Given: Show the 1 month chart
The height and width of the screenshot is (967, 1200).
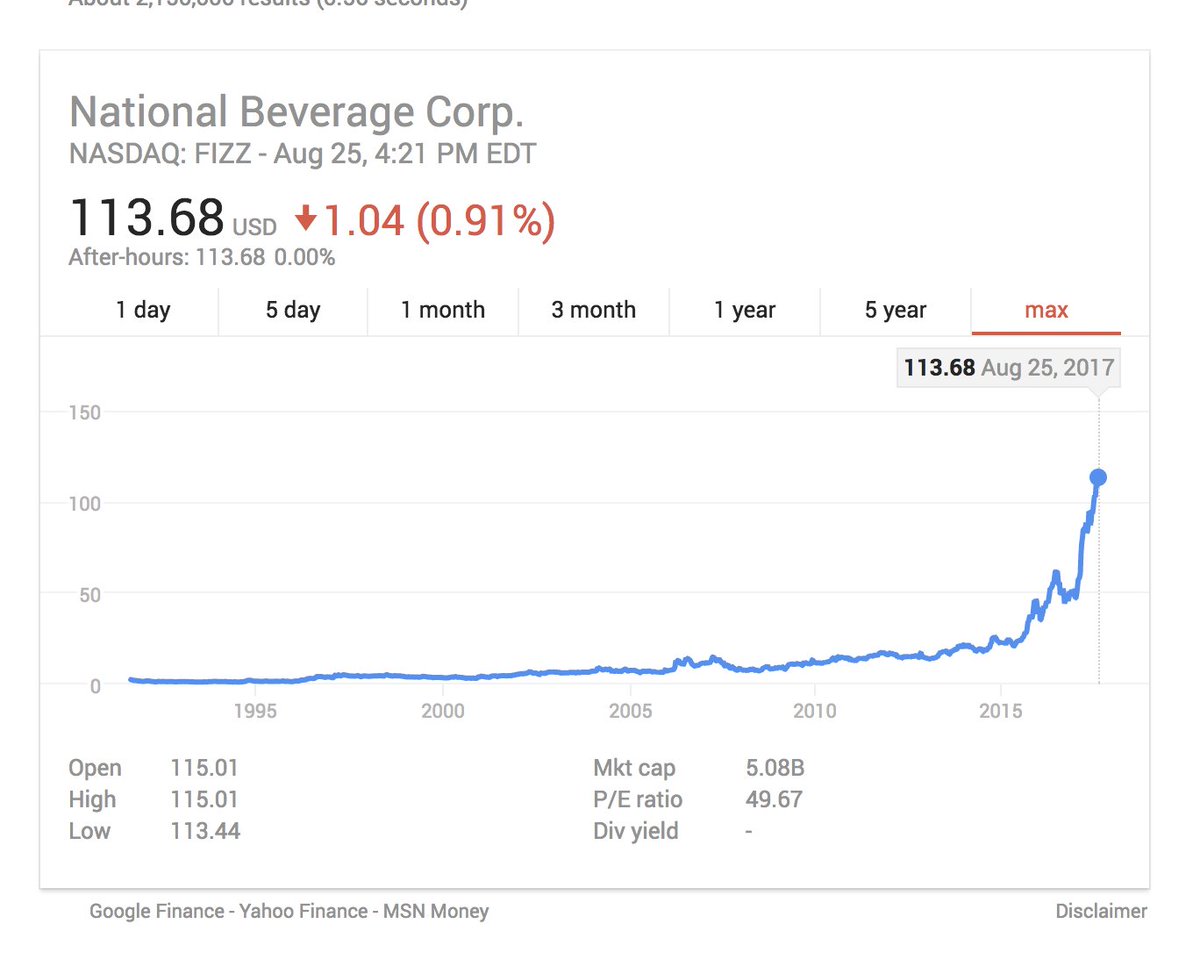Looking at the screenshot, I should tap(443, 310).
